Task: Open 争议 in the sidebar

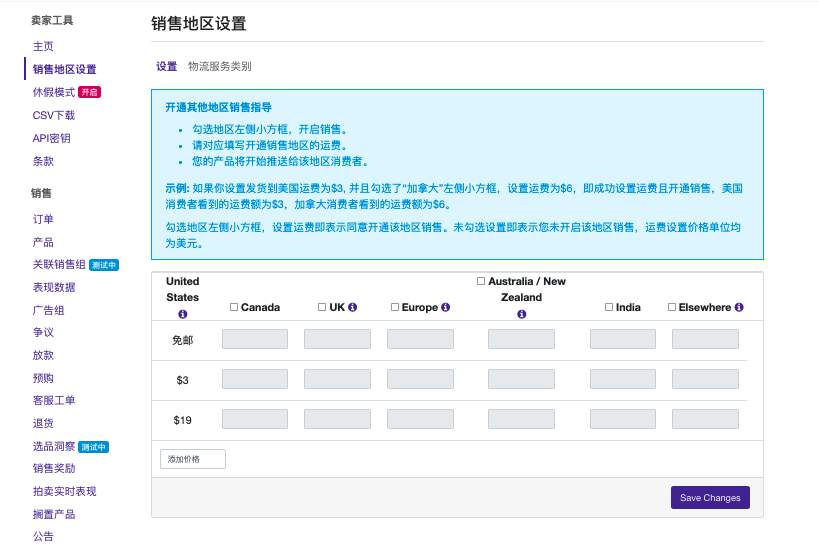Action: click(43, 332)
